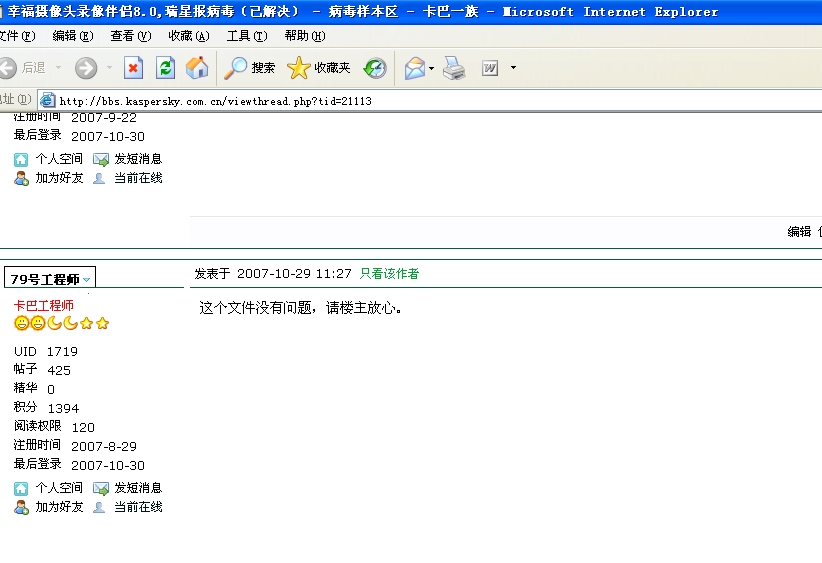
Task: Open Mail button dropdown arrow
Action: pyautogui.click(x=431, y=68)
